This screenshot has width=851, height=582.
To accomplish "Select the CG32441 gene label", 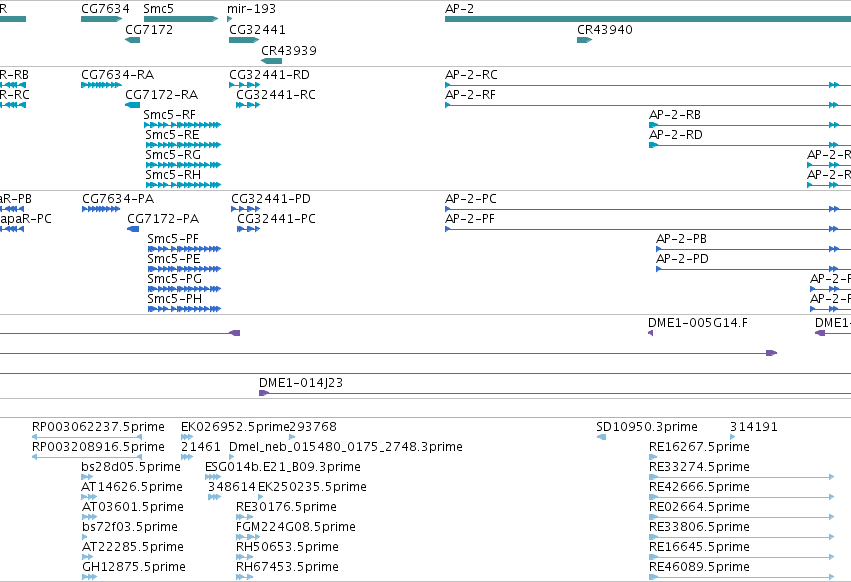I will [257, 29].
